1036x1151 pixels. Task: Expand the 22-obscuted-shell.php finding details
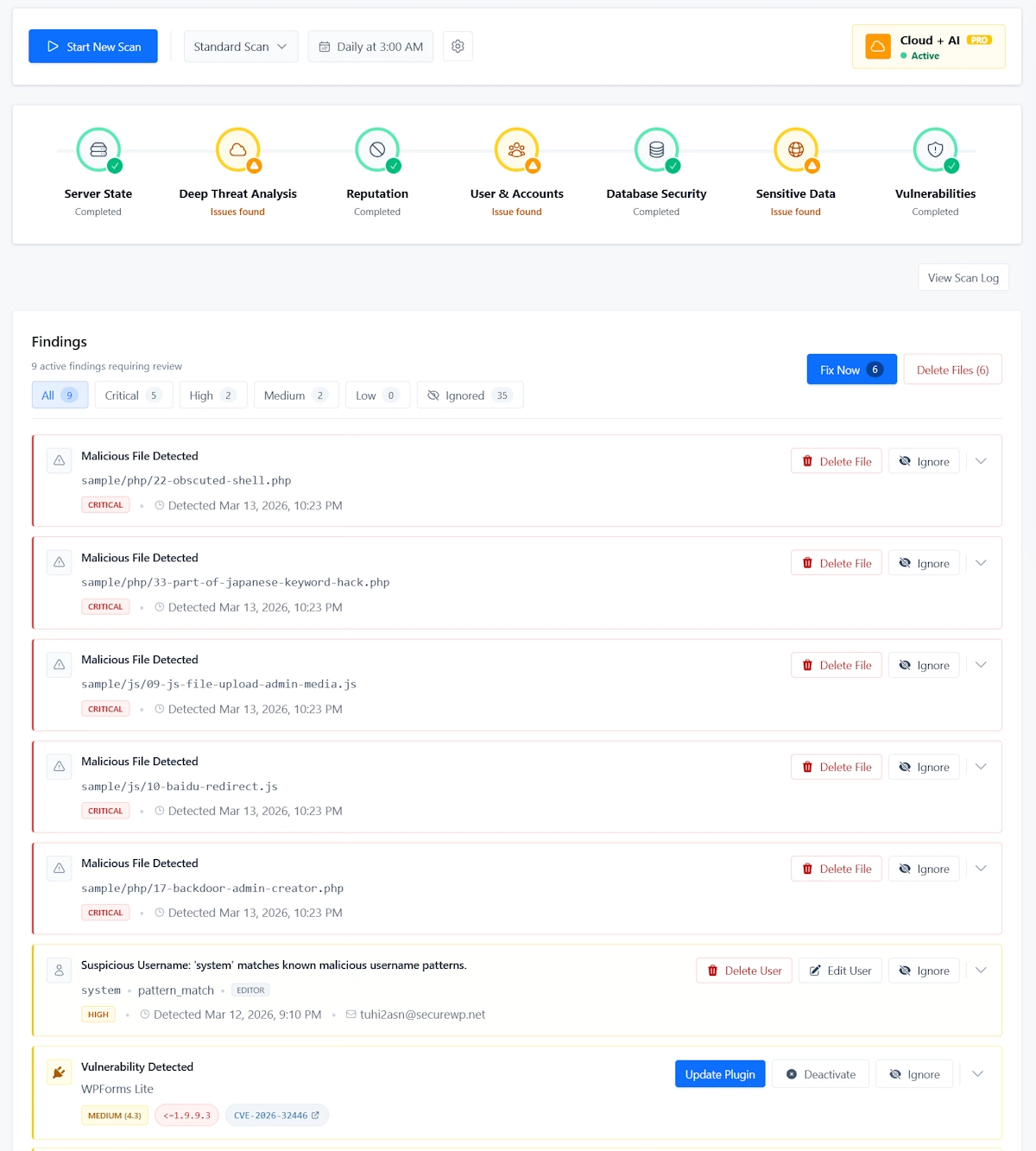click(981, 461)
